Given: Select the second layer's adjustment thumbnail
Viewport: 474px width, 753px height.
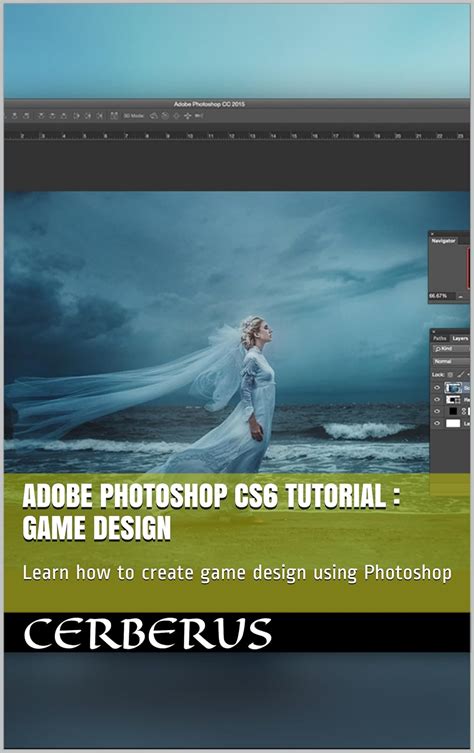Looking at the screenshot, I should point(453,400).
